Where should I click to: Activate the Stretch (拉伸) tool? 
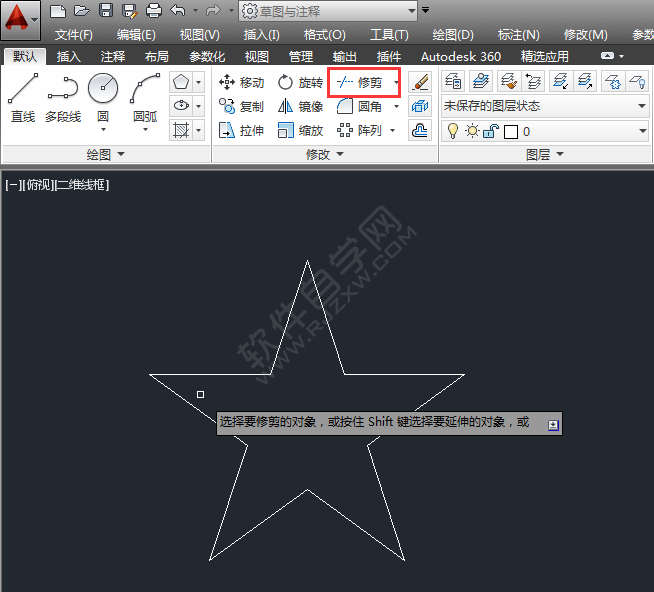point(241,131)
